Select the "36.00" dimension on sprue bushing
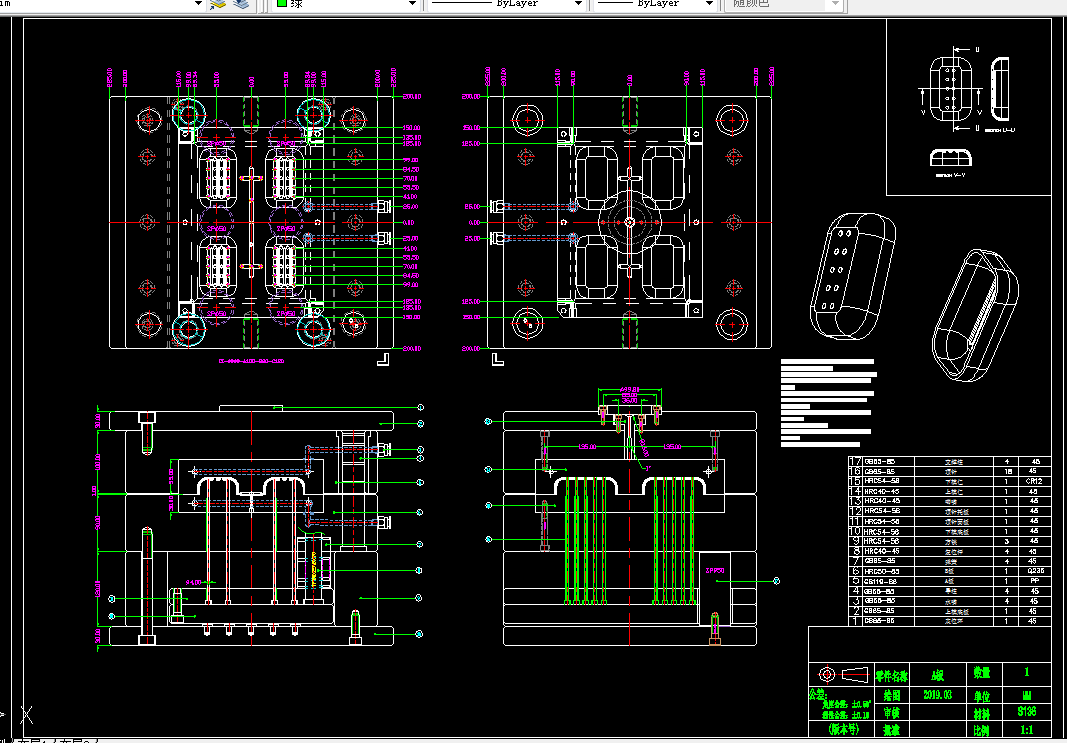The image size is (1067, 743). [629, 401]
